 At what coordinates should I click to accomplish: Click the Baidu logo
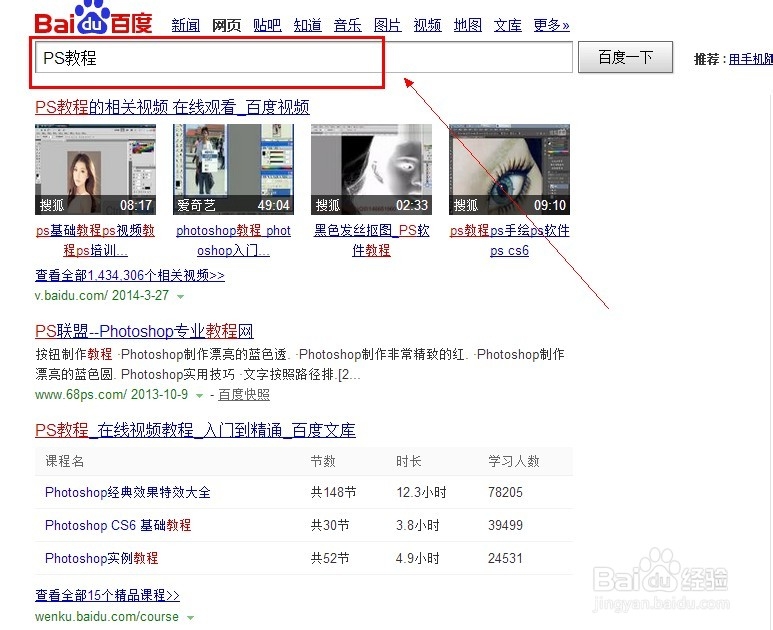(93, 18)
